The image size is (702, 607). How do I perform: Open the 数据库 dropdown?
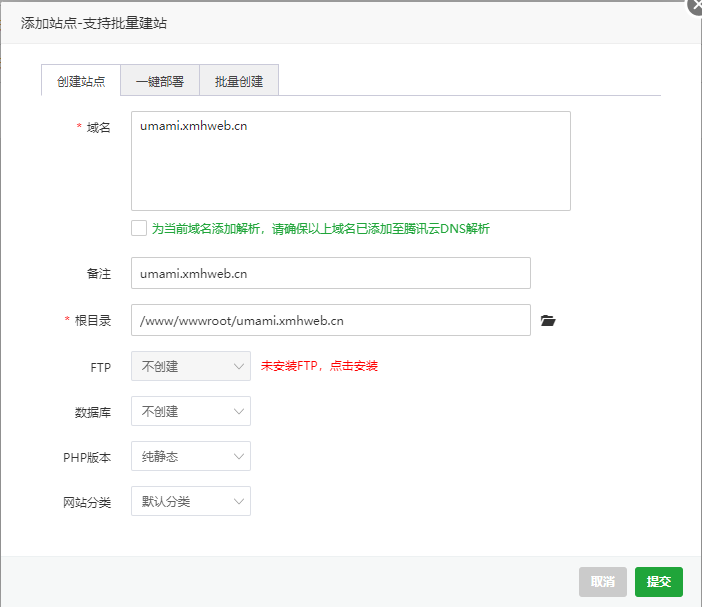[x=191, y=411]
